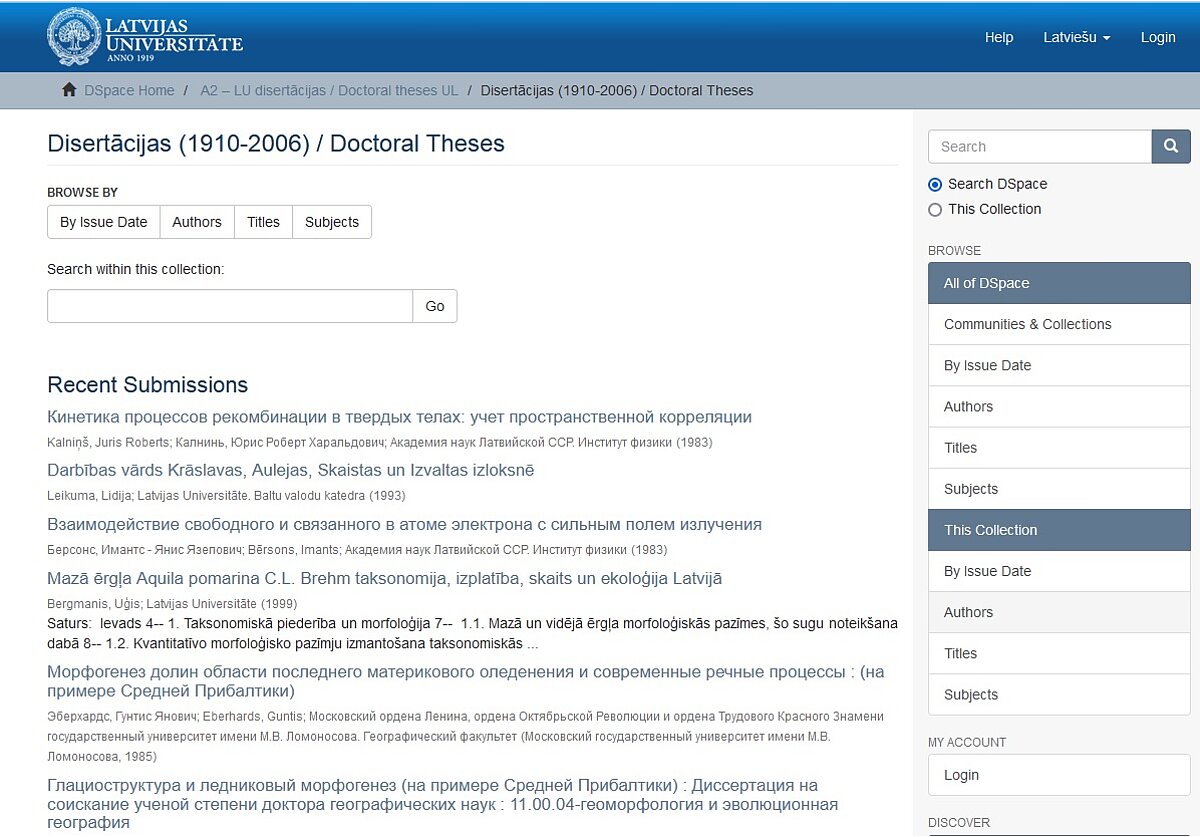Open thesis 'Кинетика процессов рекомбинации в твердых телах'
Screen dimensions: 1200x837
399,417
